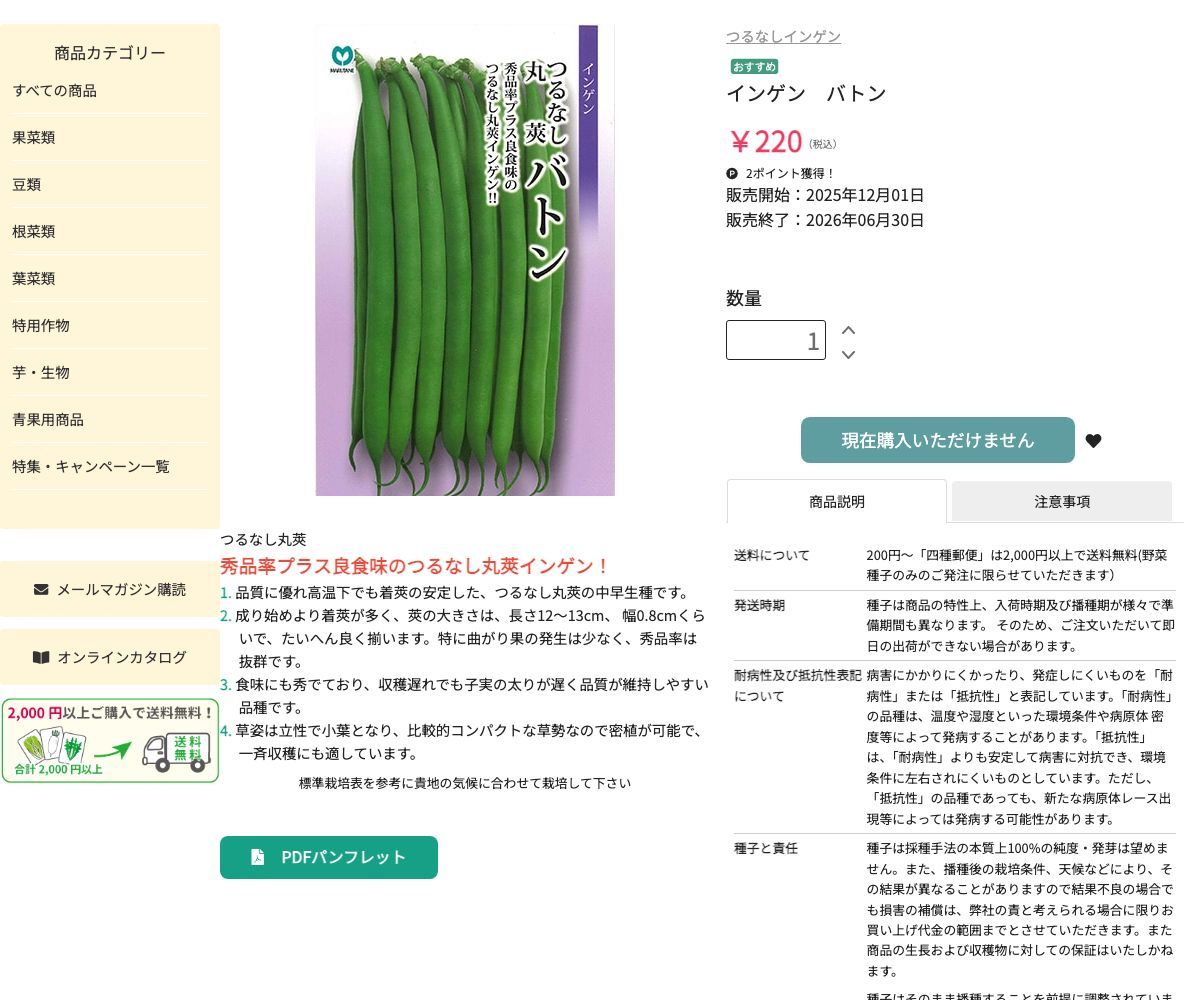Image resolution: width=1200 pixels, height=1000 pixels.
Task: Decrease quantity with down arrow
Action: 848,354
